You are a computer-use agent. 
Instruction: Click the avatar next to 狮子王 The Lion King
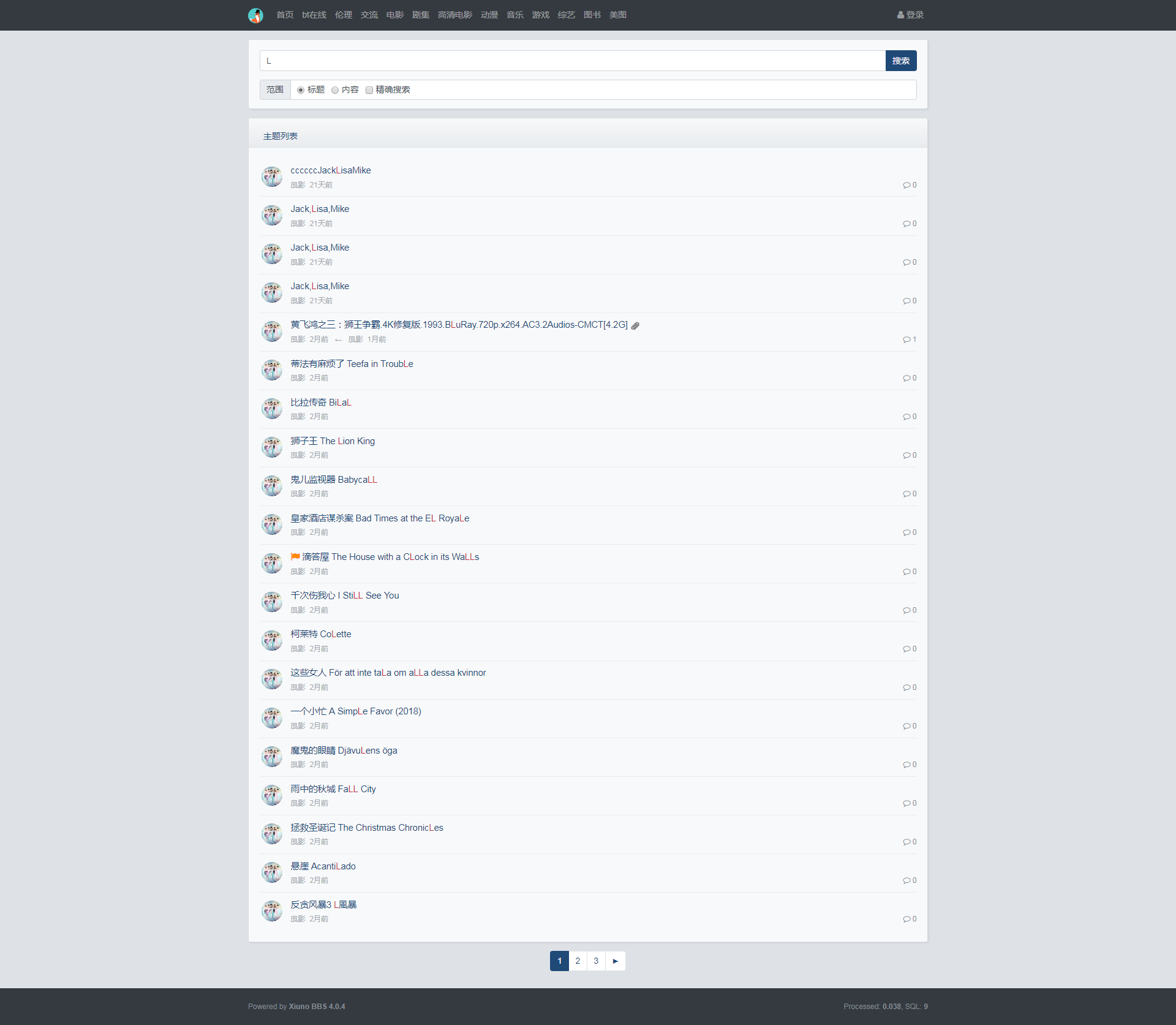[x=272, y=447]
